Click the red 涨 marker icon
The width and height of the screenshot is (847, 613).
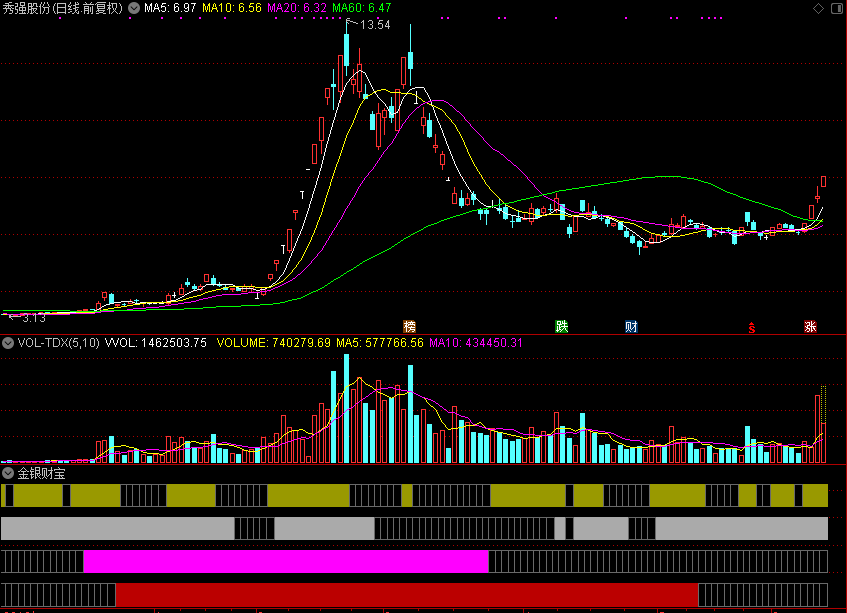coord(810,326)
